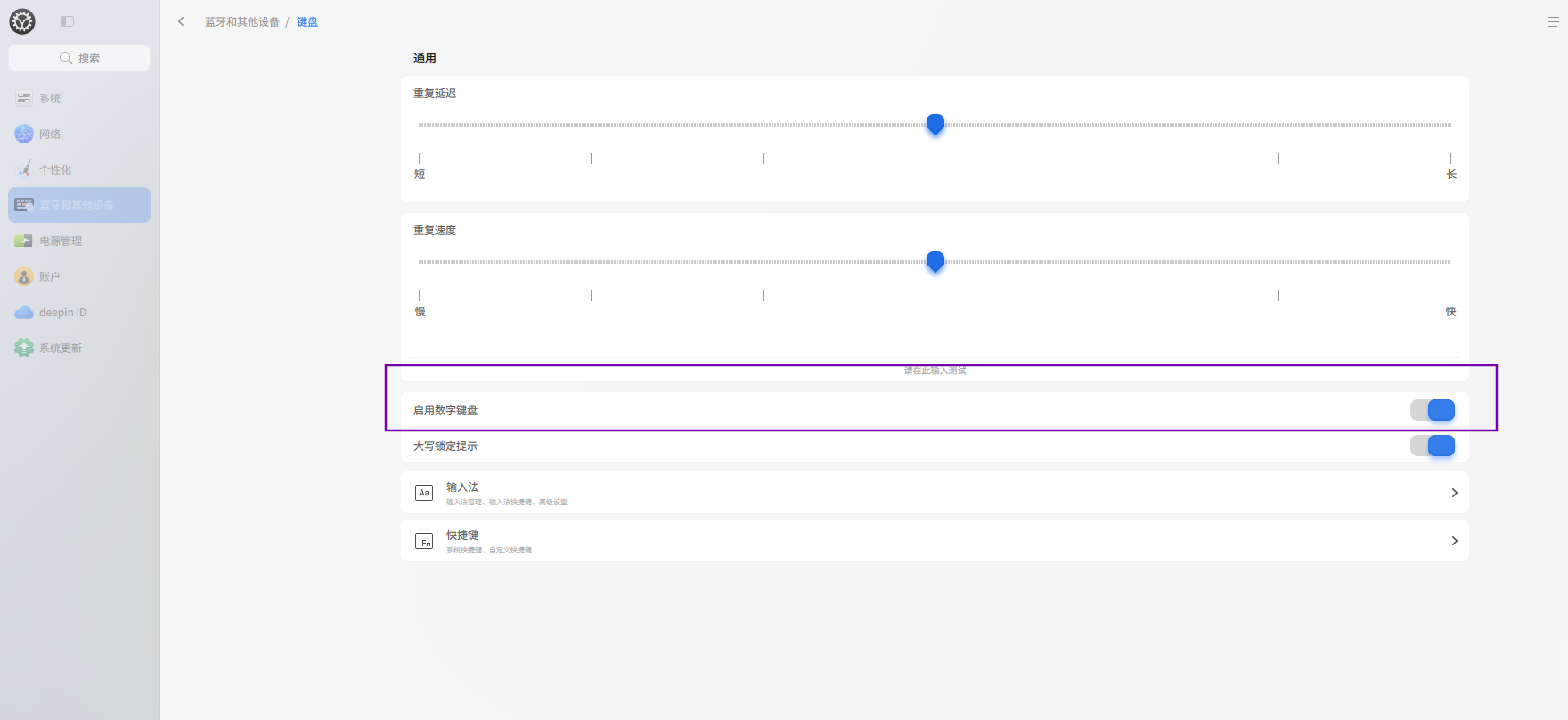Click the 重复延迟 slider handle
Screen dimensions: 1568x720
pos(935,125)
